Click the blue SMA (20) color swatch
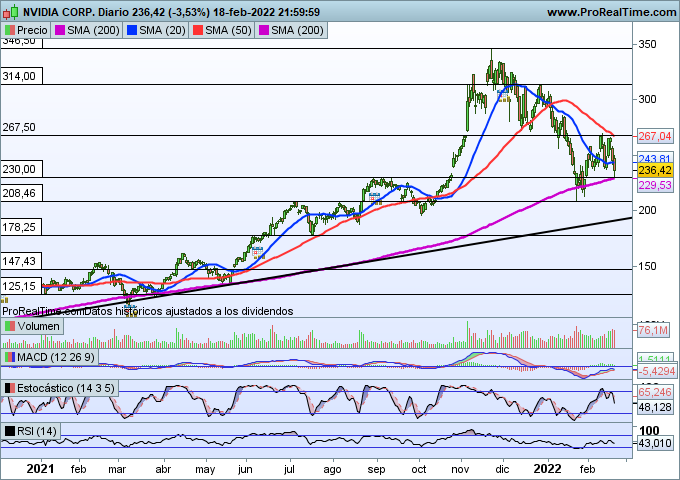The height and width of the screenshot is (480, 680). (x=131, y=30)
